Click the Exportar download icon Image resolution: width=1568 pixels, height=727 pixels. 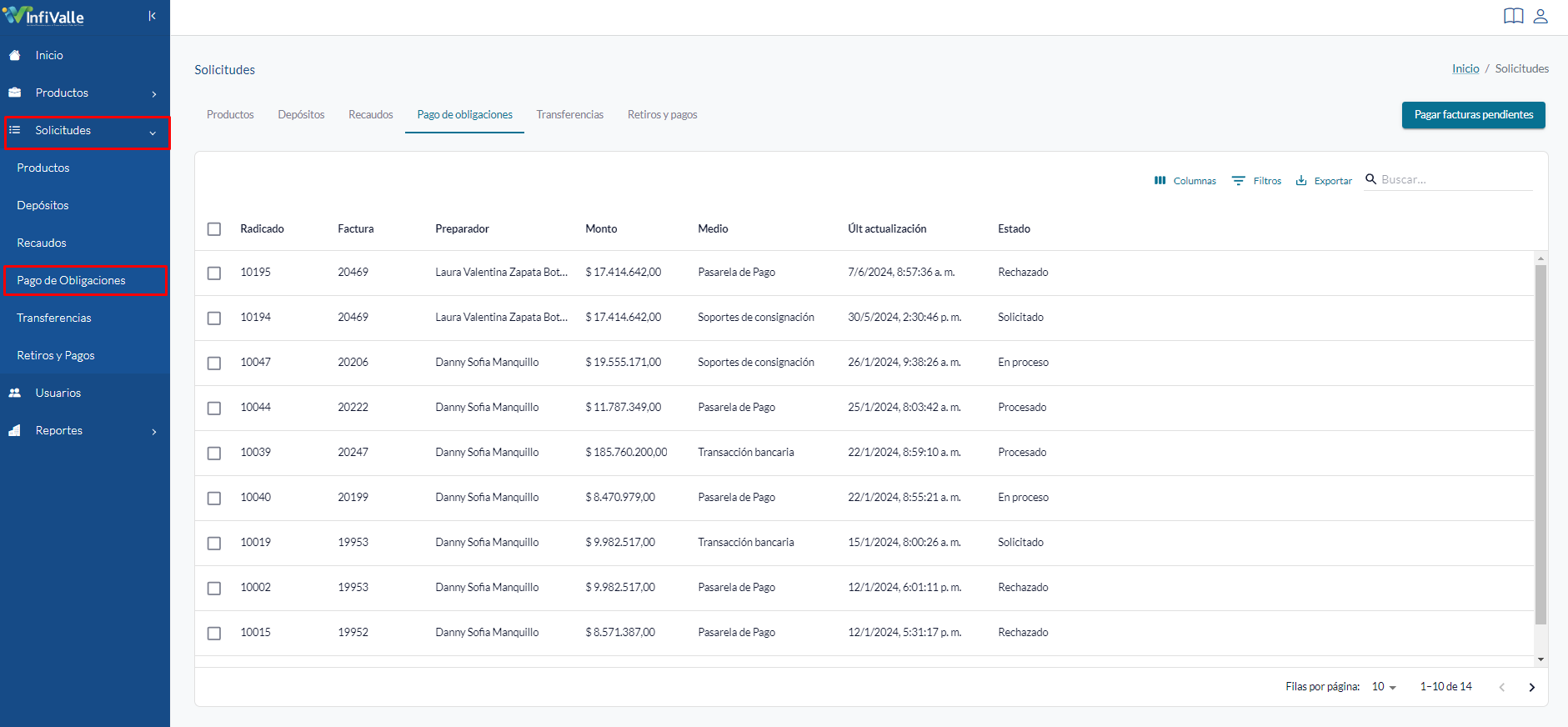[x=1301, y=180]
